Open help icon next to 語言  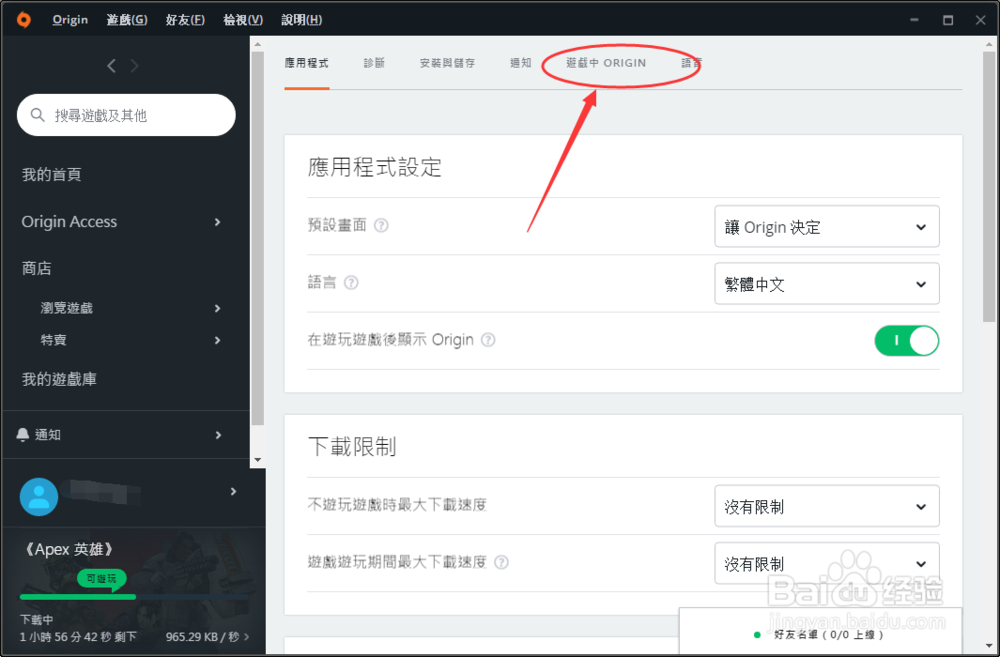(x=351, y=283)
